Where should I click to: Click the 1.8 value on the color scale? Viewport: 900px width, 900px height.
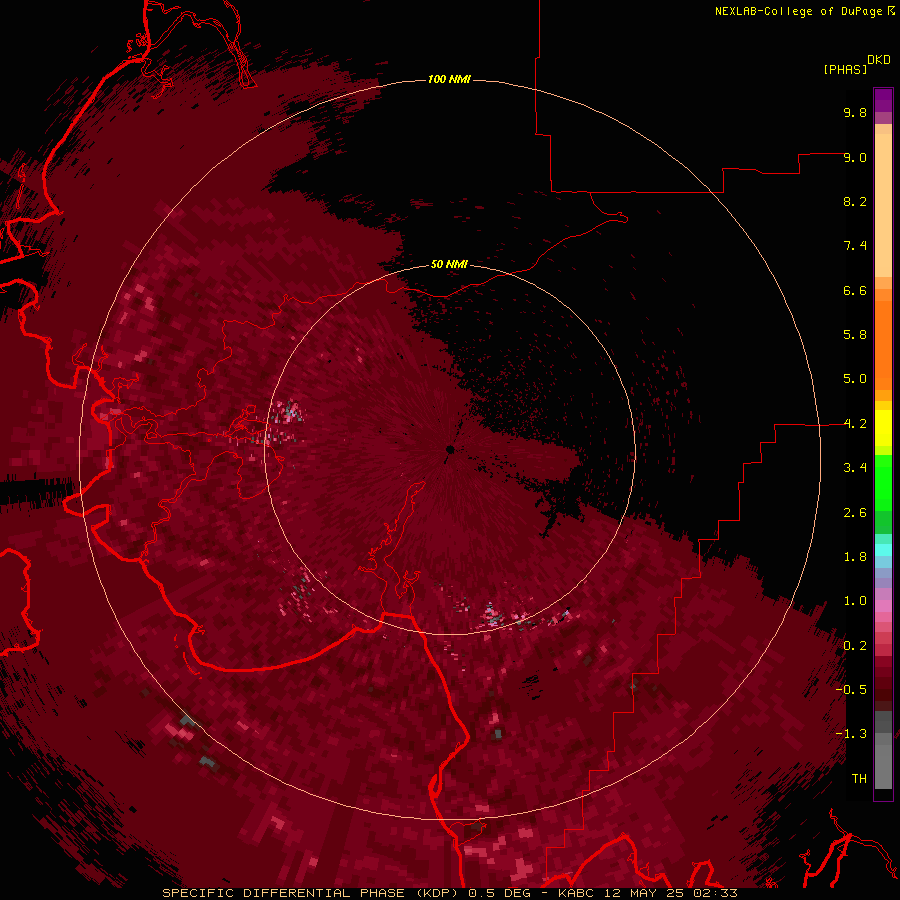pos(855,557)
